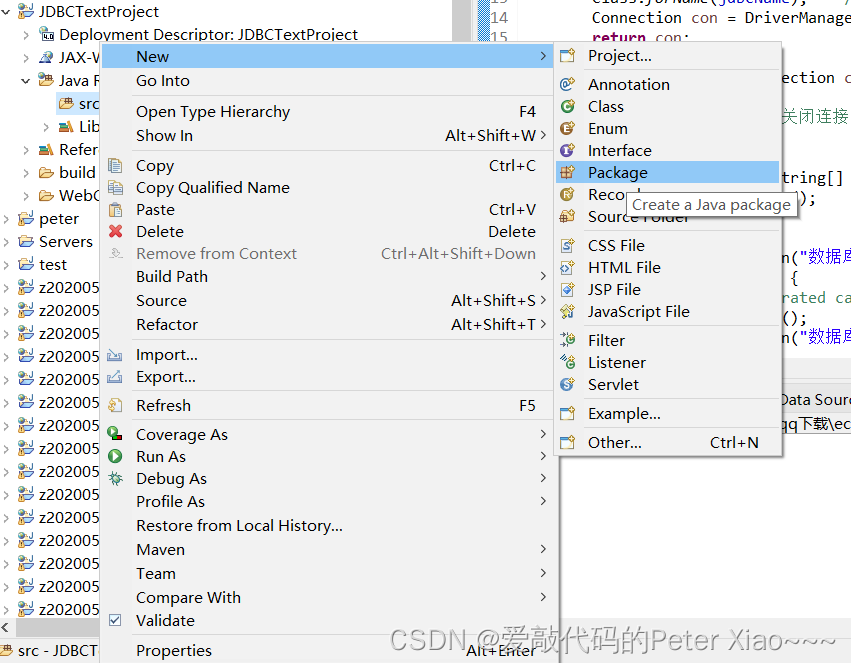
Task: Click the CSS File icon
Action: point(567,246)
